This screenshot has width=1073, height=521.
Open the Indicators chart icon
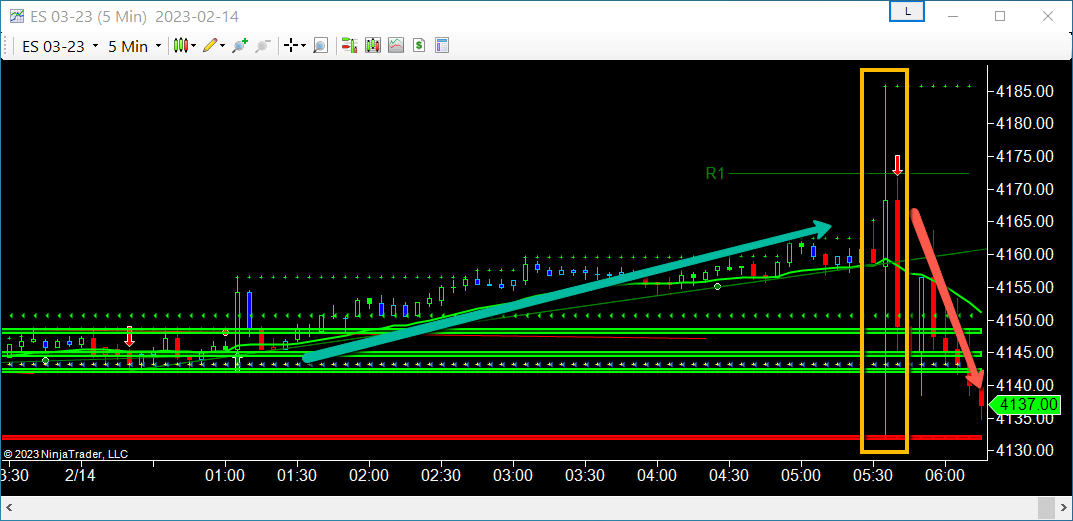[396, 46]
